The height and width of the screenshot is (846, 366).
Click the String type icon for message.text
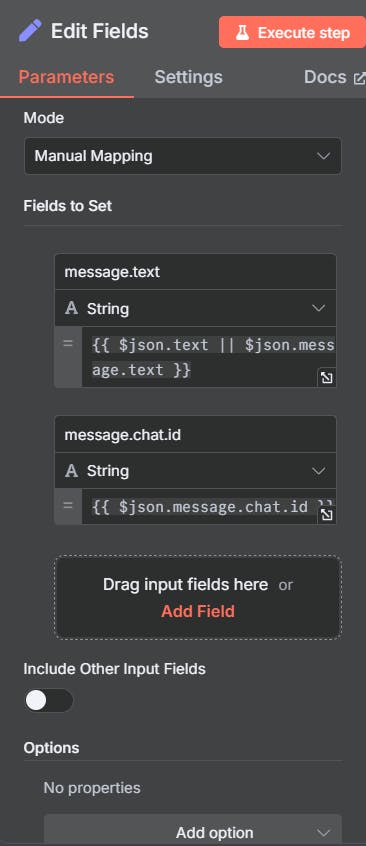[x=71, y=309]
